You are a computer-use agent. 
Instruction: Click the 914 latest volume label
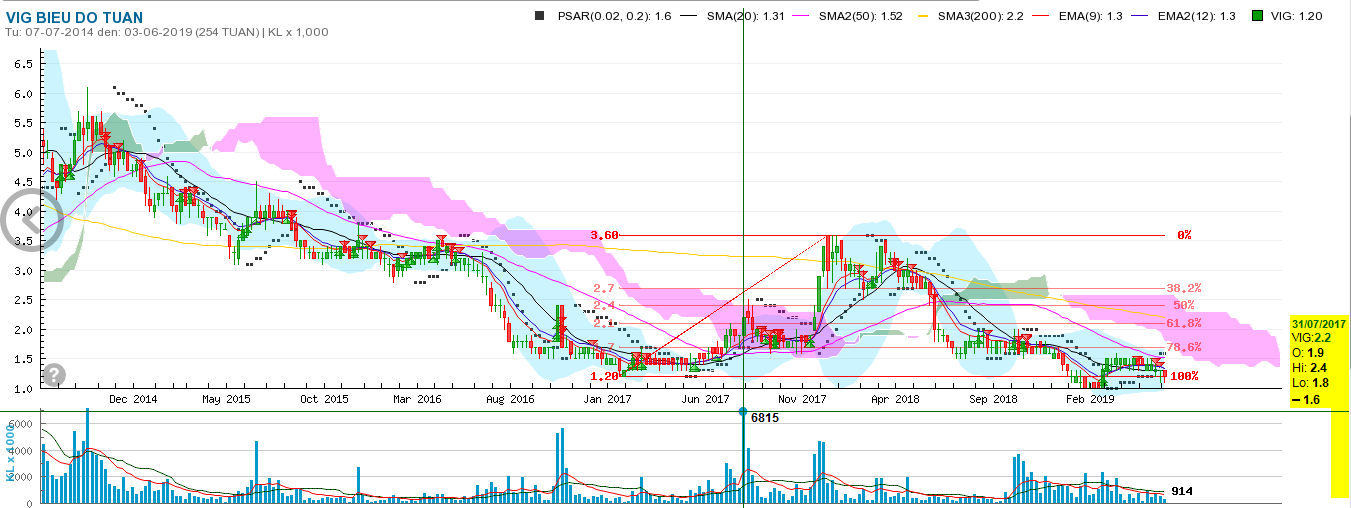coord(1180,491)
